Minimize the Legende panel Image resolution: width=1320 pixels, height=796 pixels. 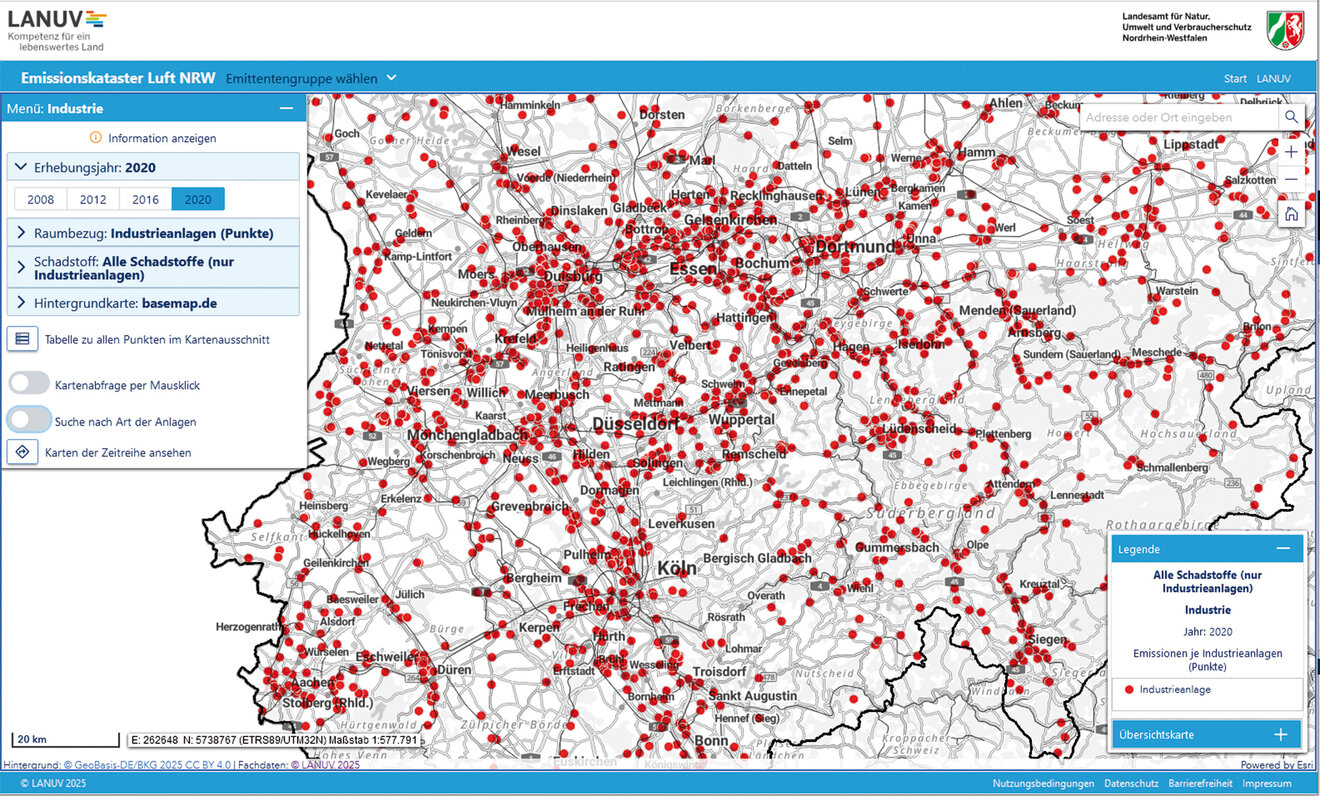tap(1283, 549)
